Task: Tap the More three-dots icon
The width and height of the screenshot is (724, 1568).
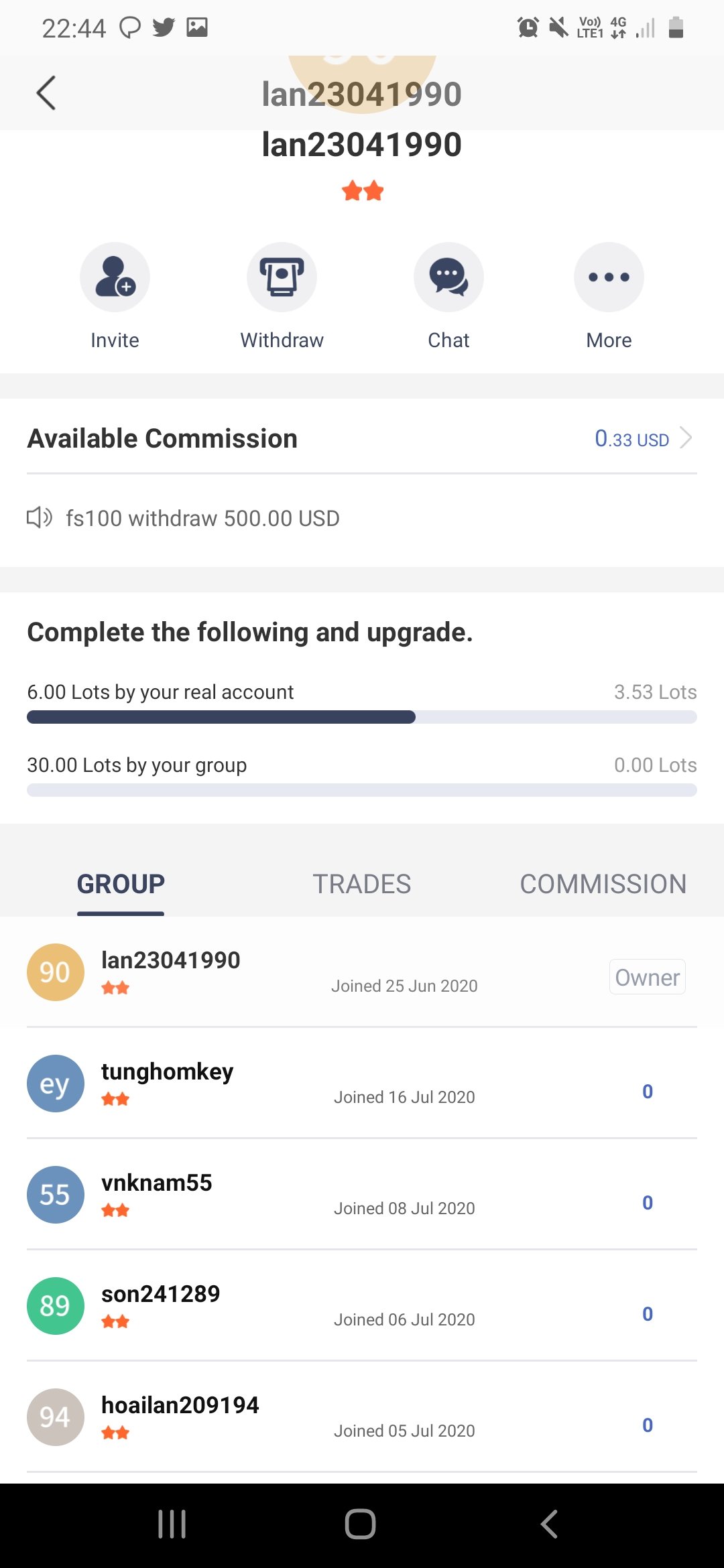Action: click(609, 277)
